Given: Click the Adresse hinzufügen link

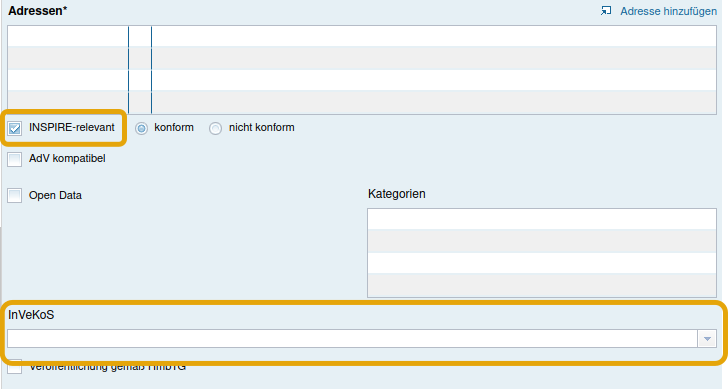Looking at the screenshot, I should click(668, 11).
